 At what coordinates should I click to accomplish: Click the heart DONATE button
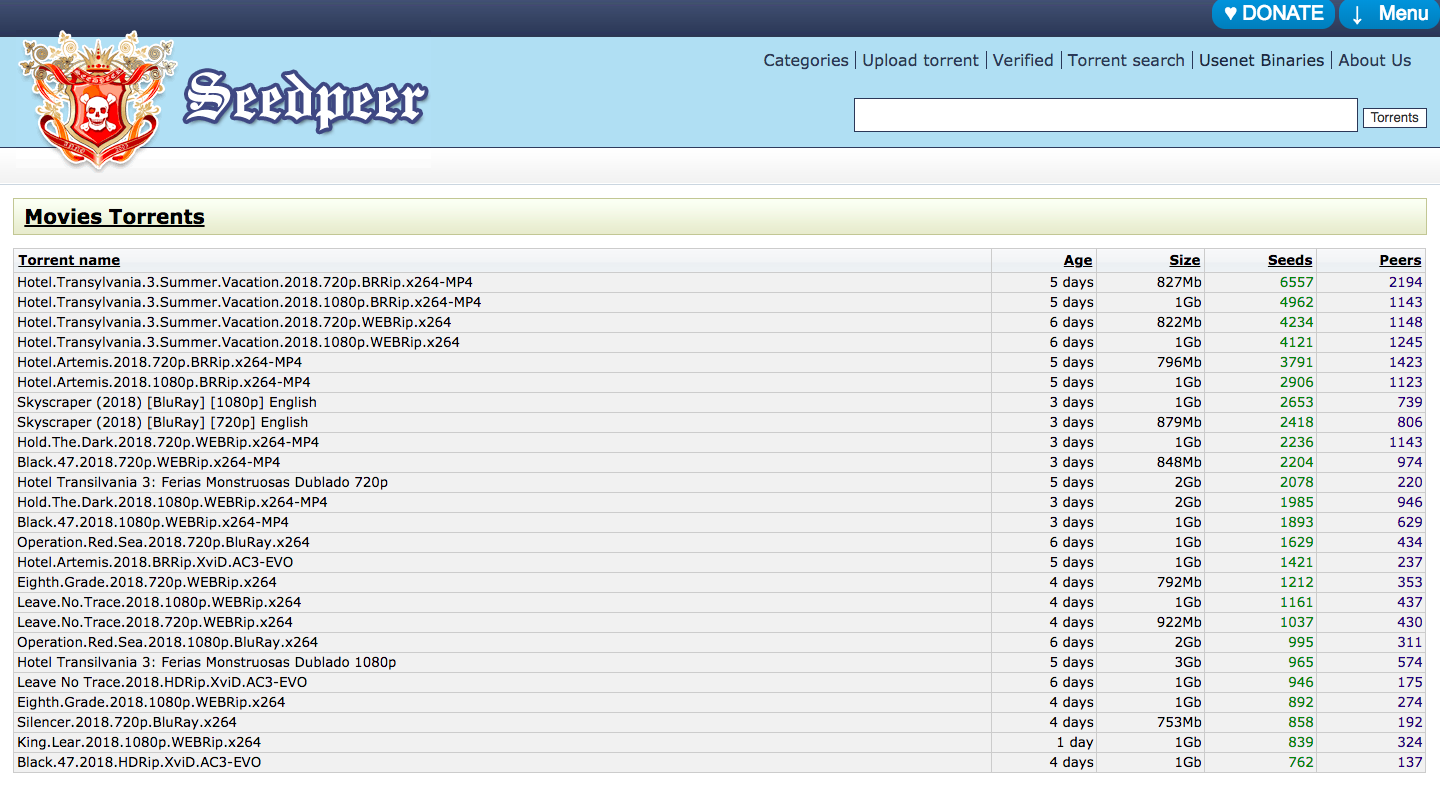[1273, 14]
